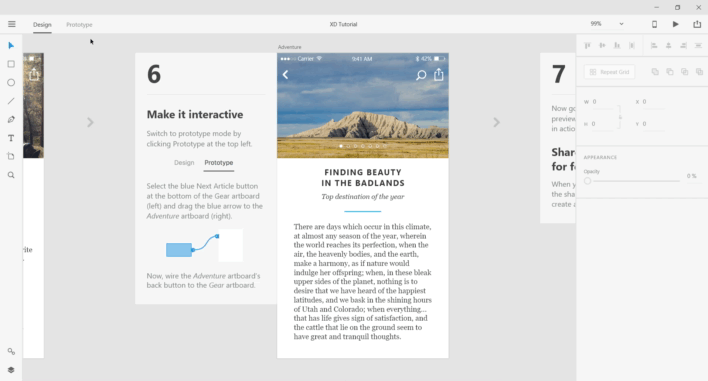Viewport: 708px width, 381px height.
Task: Click share icon on Adventure artboard photo
Action: tap(438, 74)
